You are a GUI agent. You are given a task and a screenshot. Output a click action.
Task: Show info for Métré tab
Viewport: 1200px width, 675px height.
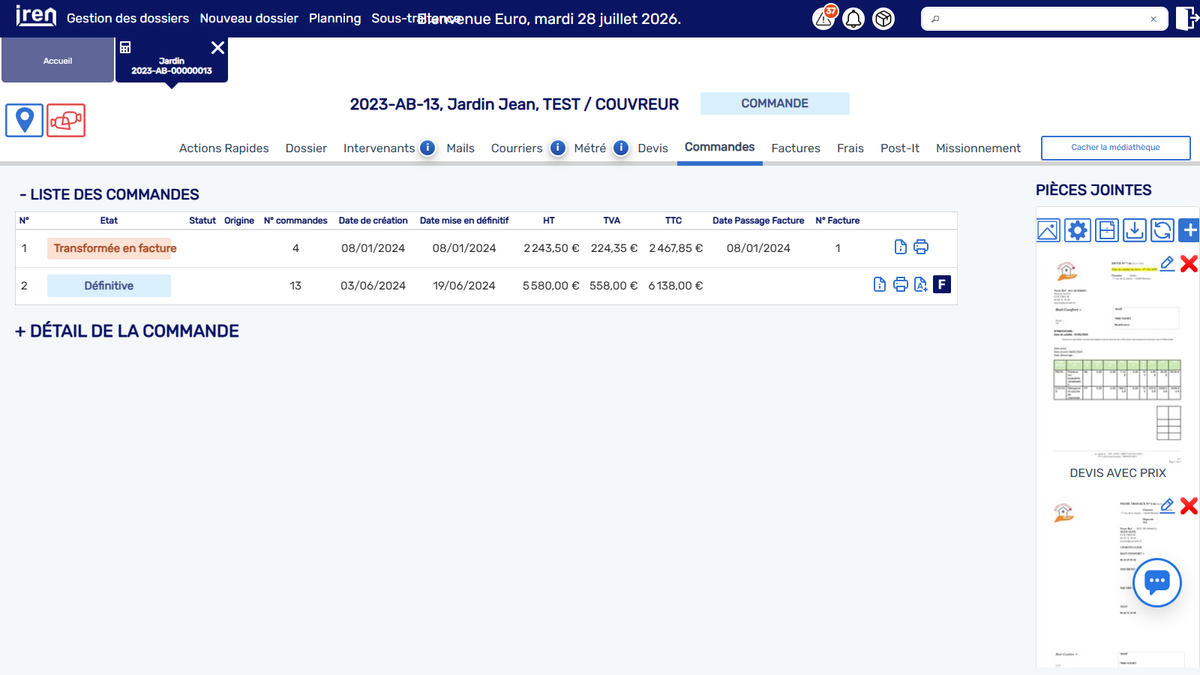pyautogui.click(x=621, y=148)
